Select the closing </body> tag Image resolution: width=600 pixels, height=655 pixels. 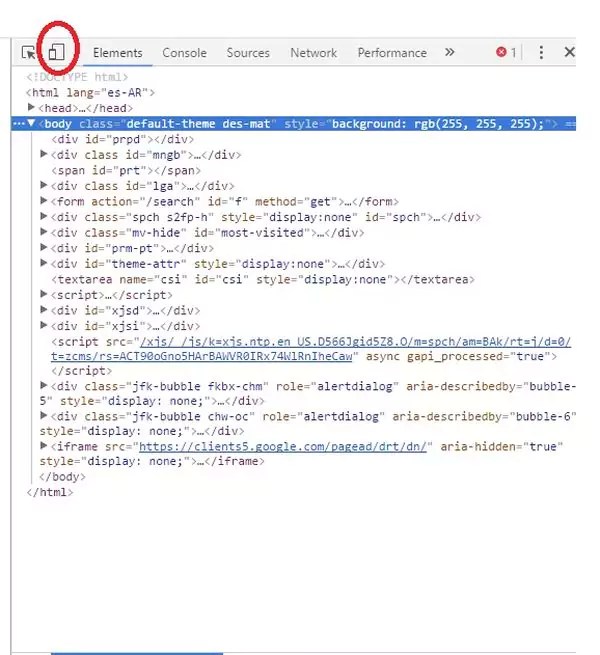click(x=62, y=477)
